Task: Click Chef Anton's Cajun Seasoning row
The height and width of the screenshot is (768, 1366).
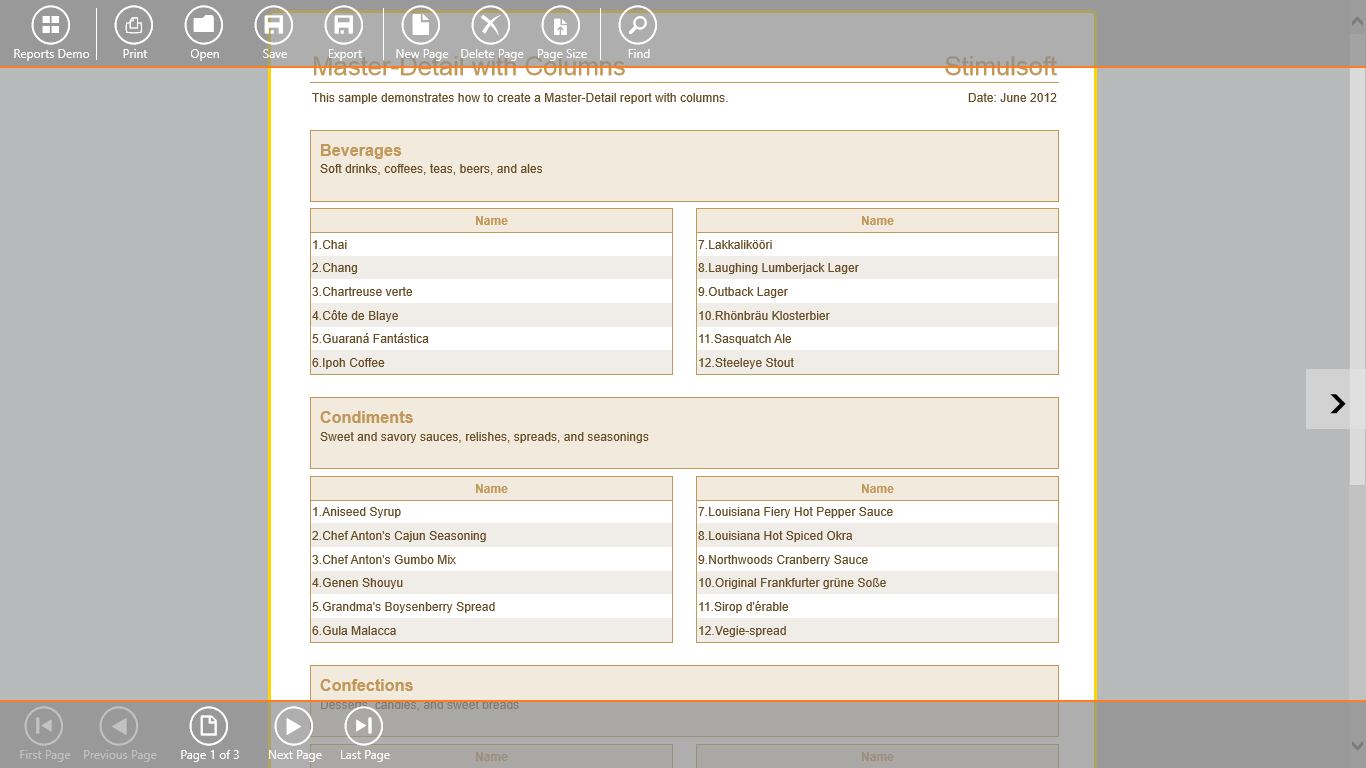Action: coord(491,536)
